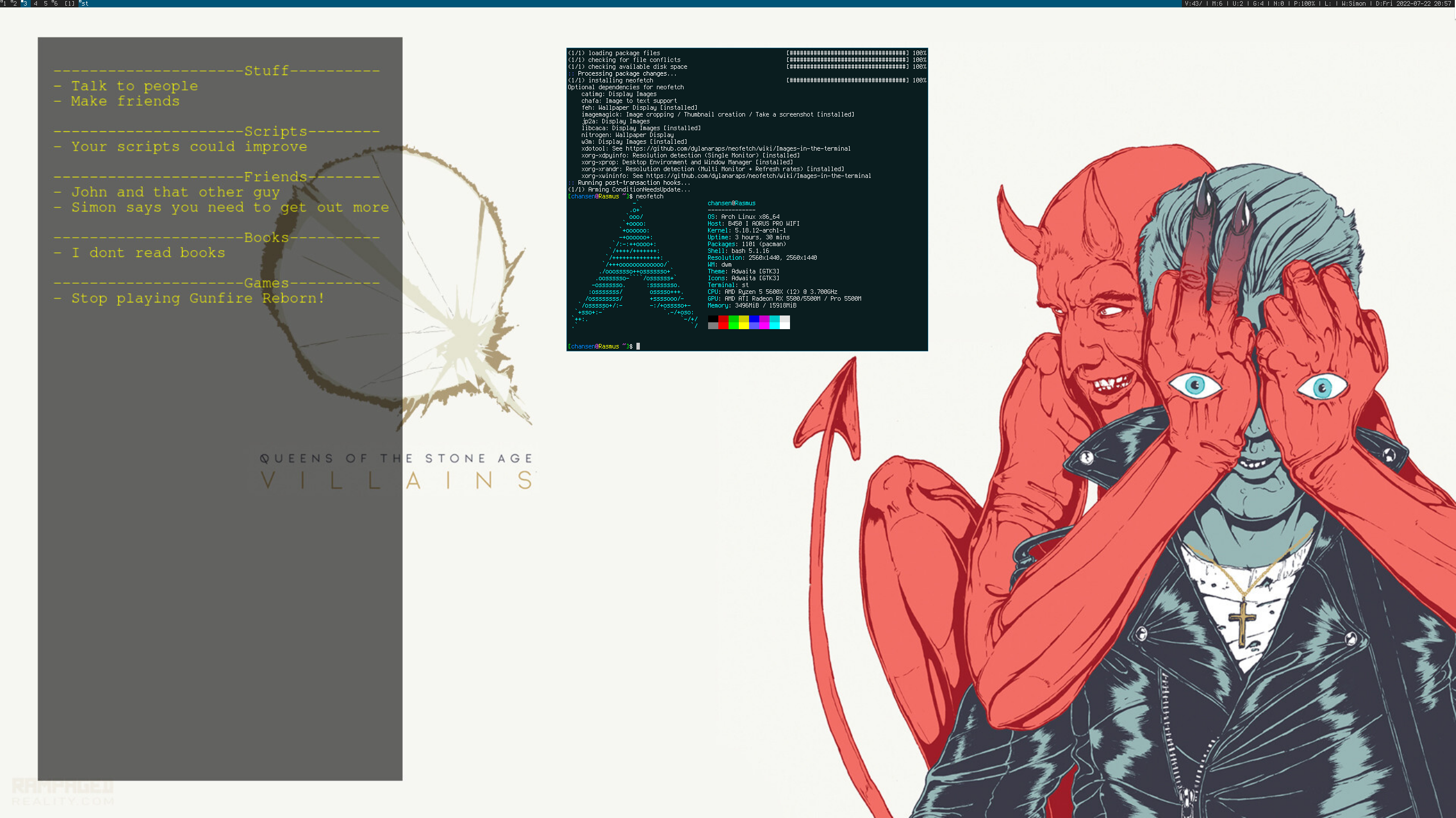The width and height of the screenshot is (1456, 818).
Task: Toggle view of occupied tag 2
Action: 14,3
